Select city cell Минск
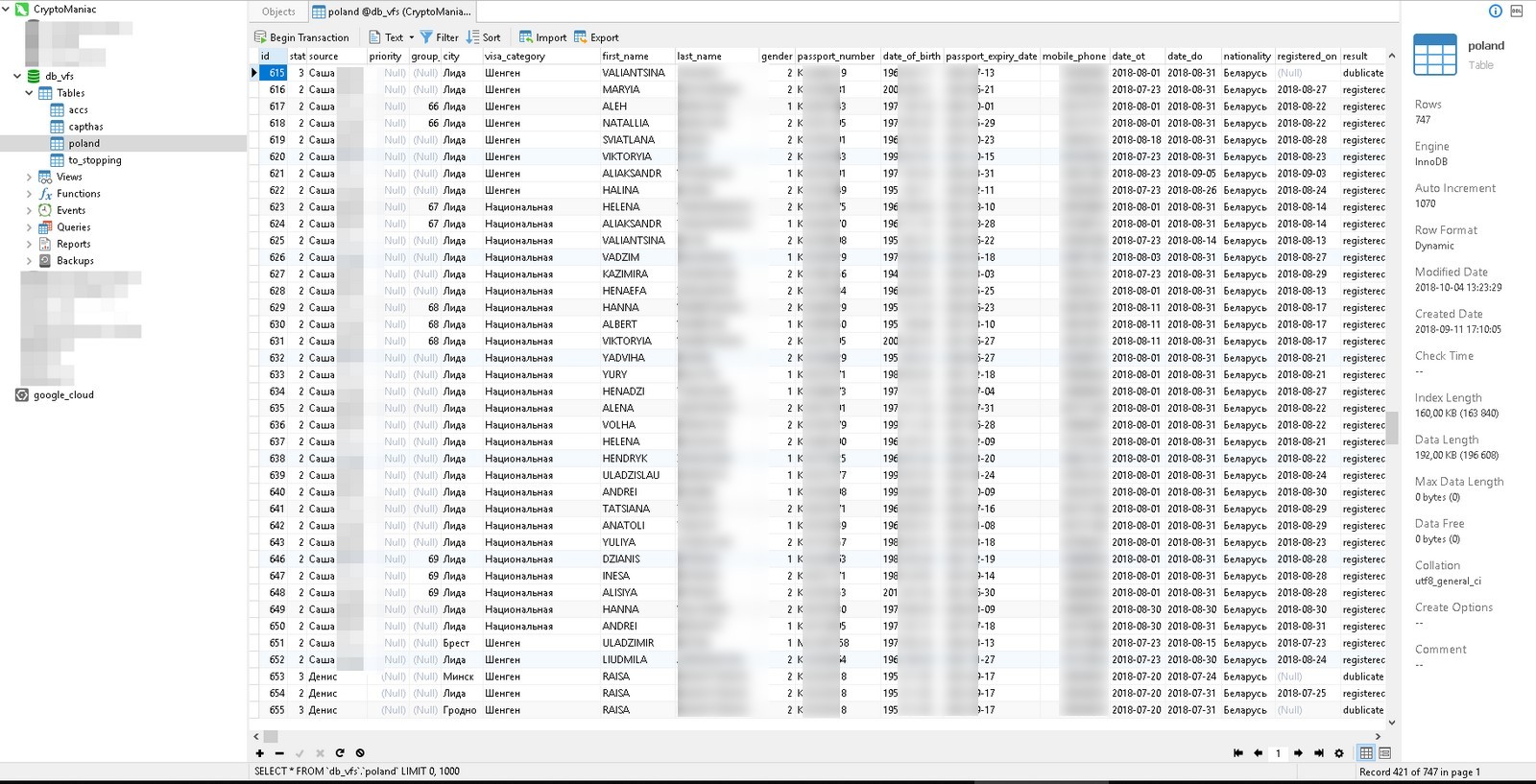The width and height of the screenshot is (1536, 784). coord(461,677)
